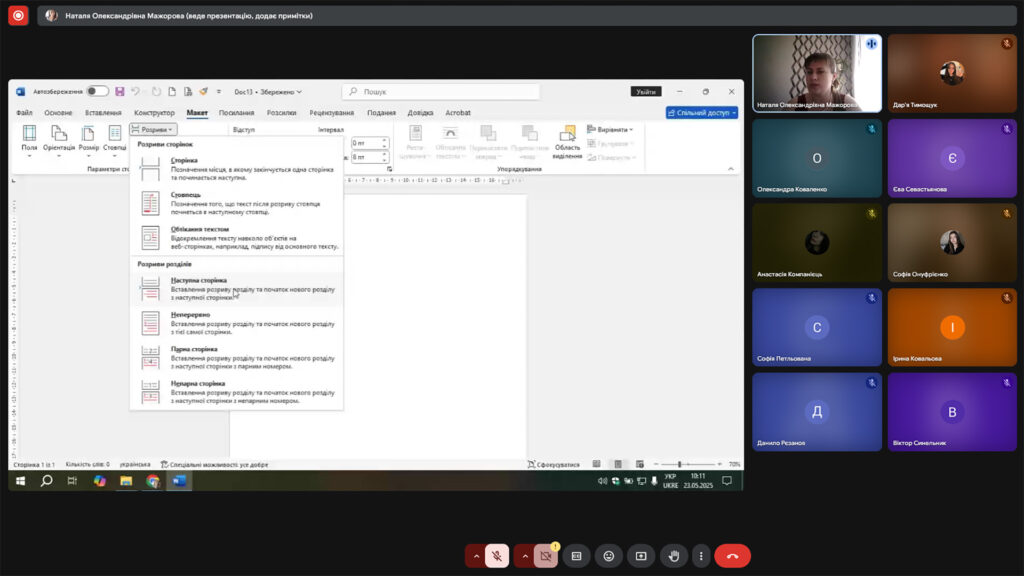Switch to the Конструктор tab
The image size is (1024, 576).
(x=154, y=113)
